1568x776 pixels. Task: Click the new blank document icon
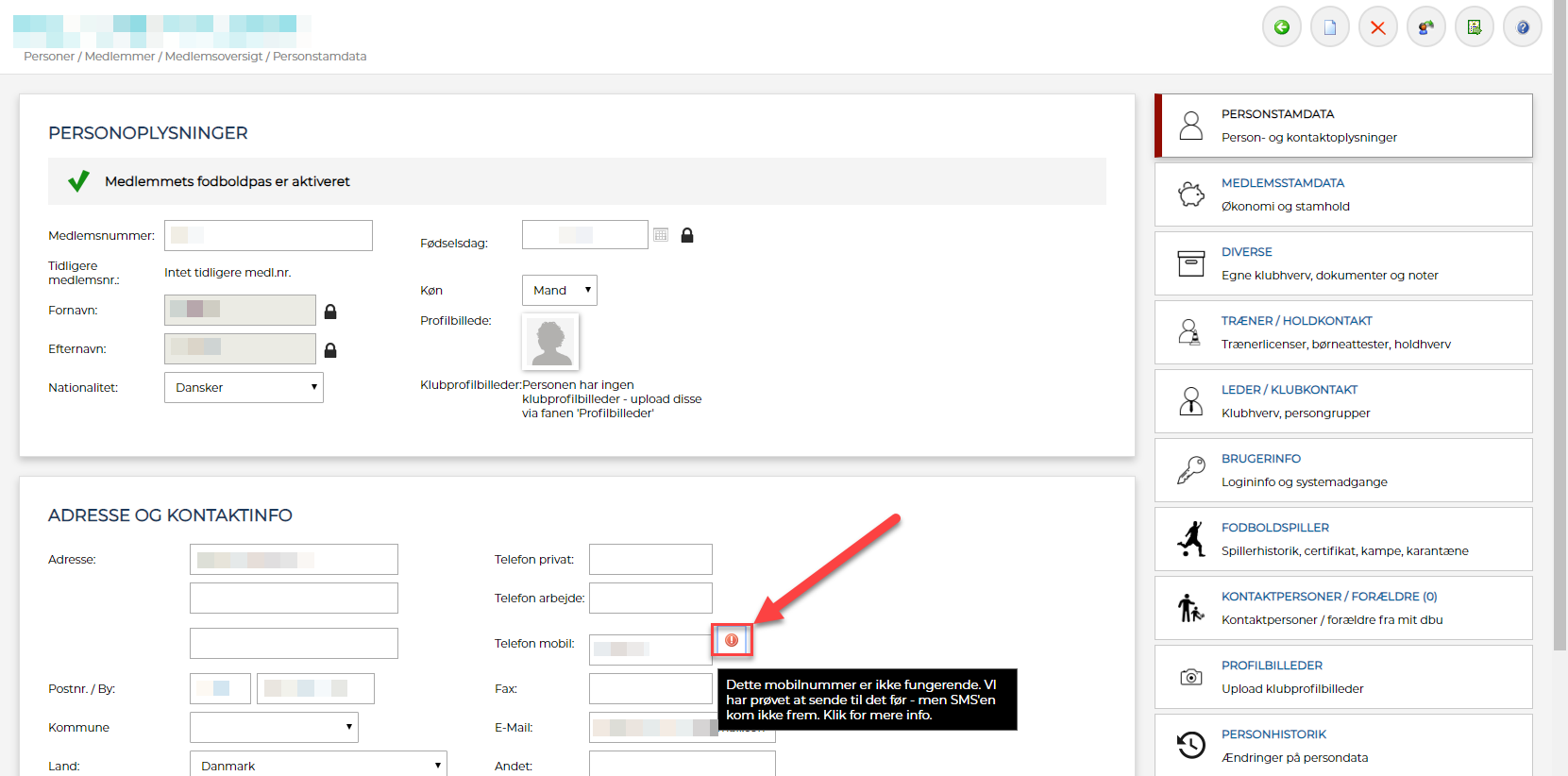[1330, 27]
